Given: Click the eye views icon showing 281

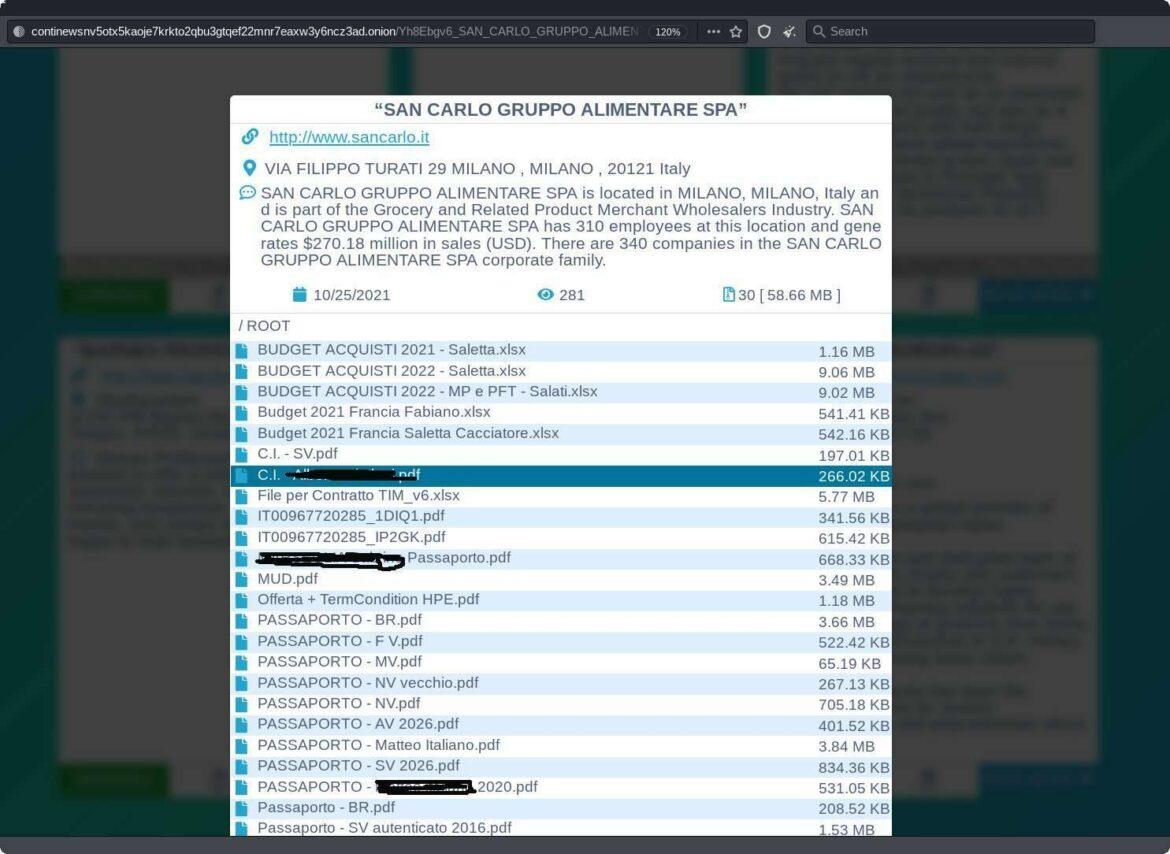Looking at the screenshot, I should click(x=545, y=294).
